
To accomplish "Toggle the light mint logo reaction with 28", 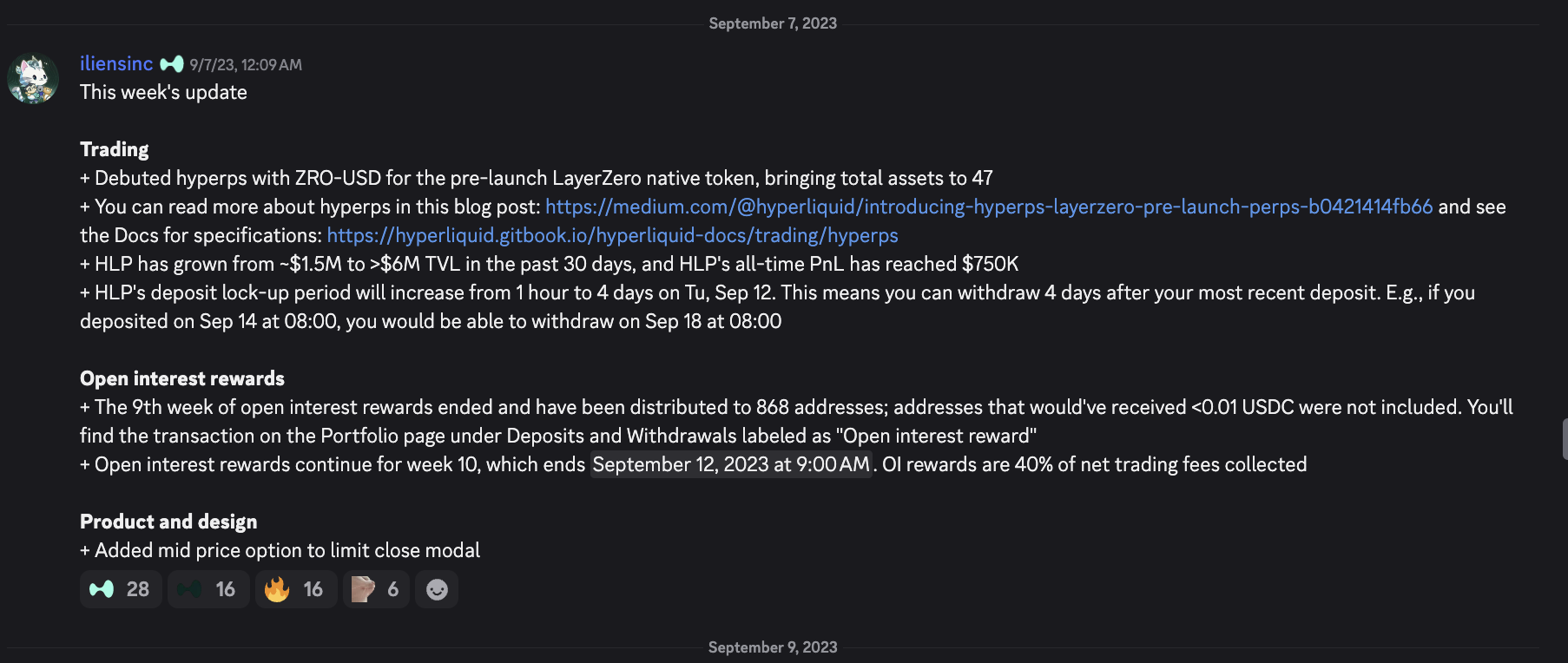I will tap(121, 590).
